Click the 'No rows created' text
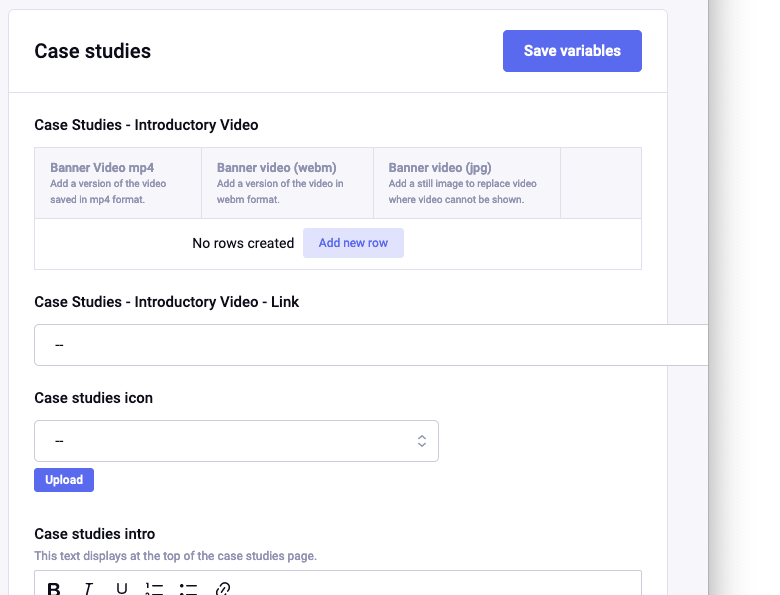Screen dimensions: 780x595 [243, 243]
